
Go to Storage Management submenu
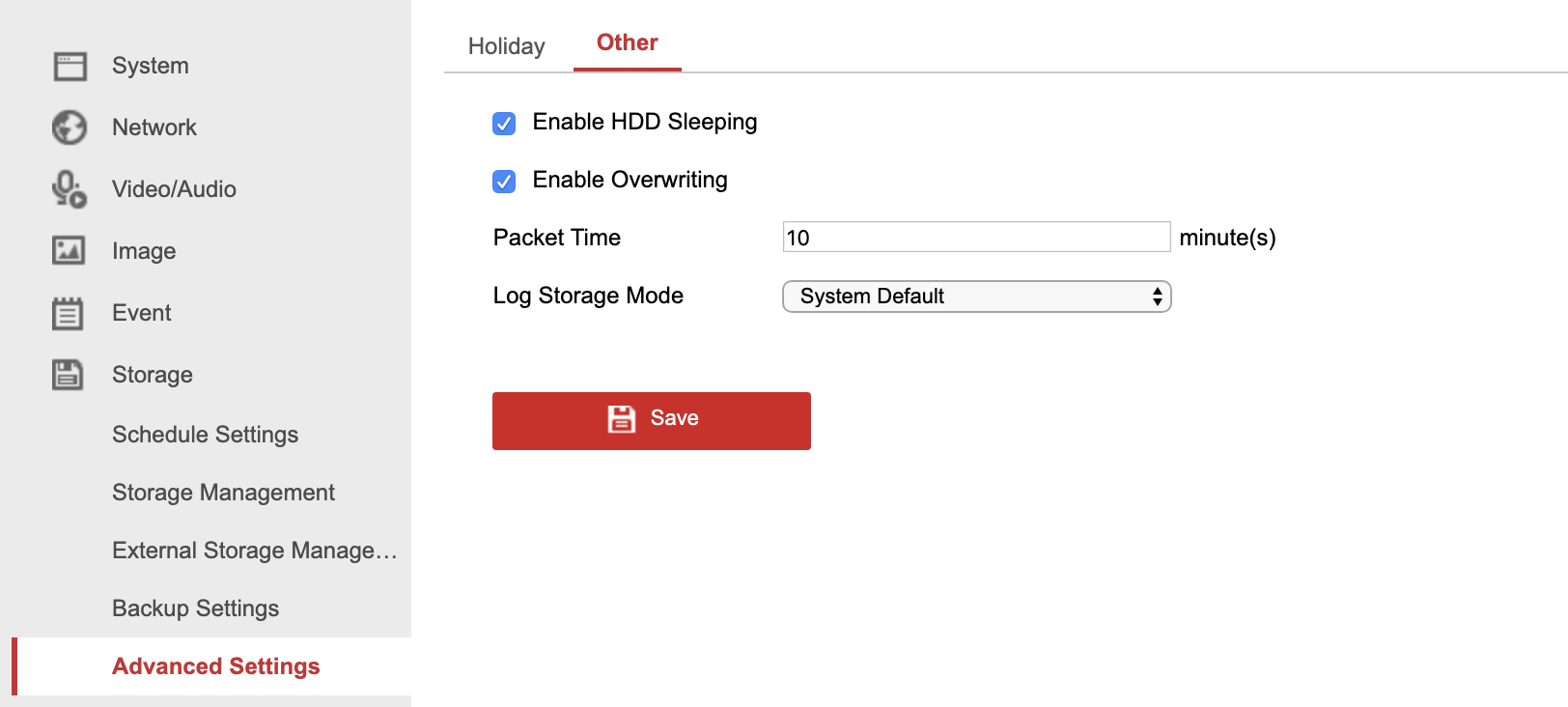coord(223,493)
